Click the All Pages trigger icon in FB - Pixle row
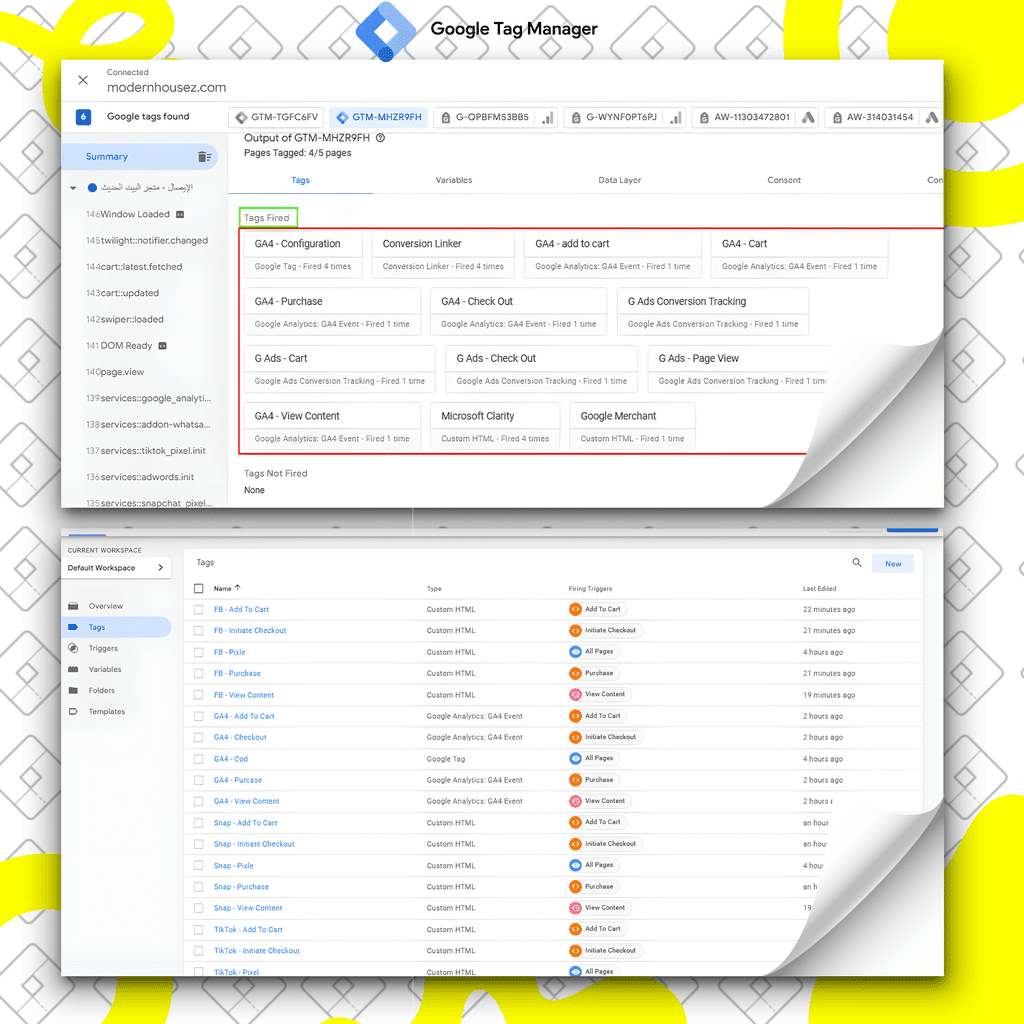Image resolution: width=1024 pixels, height=1024 pixels. 575,652
